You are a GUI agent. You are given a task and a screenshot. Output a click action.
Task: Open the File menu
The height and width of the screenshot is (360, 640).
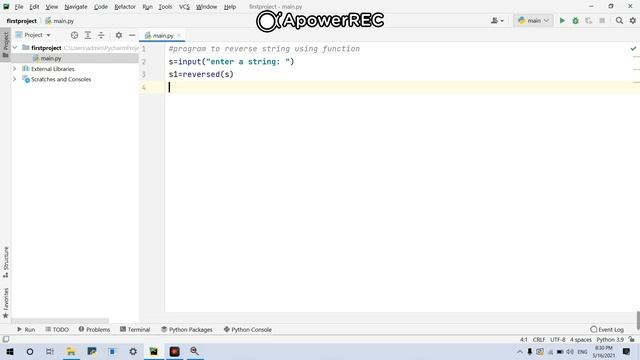(19, 7)
